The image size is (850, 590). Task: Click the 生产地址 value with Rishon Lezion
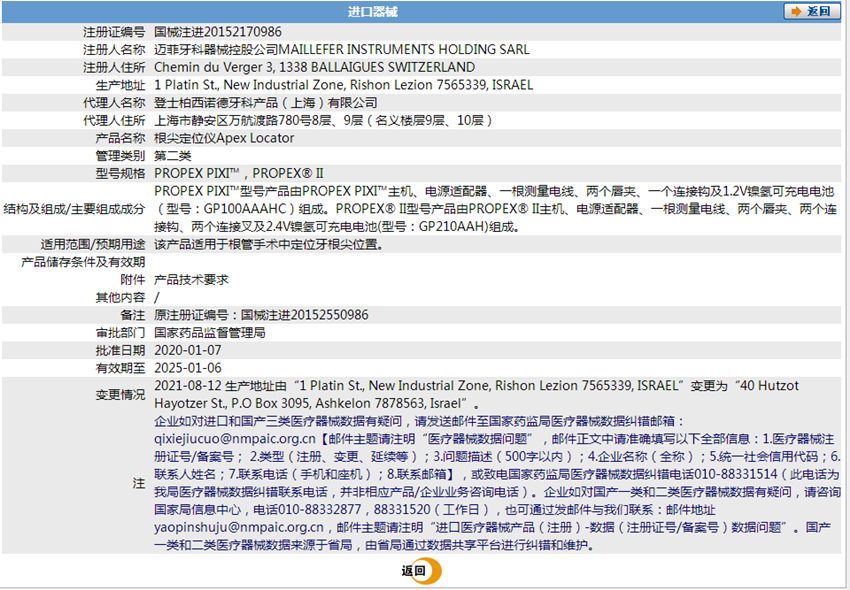(344, 85)
